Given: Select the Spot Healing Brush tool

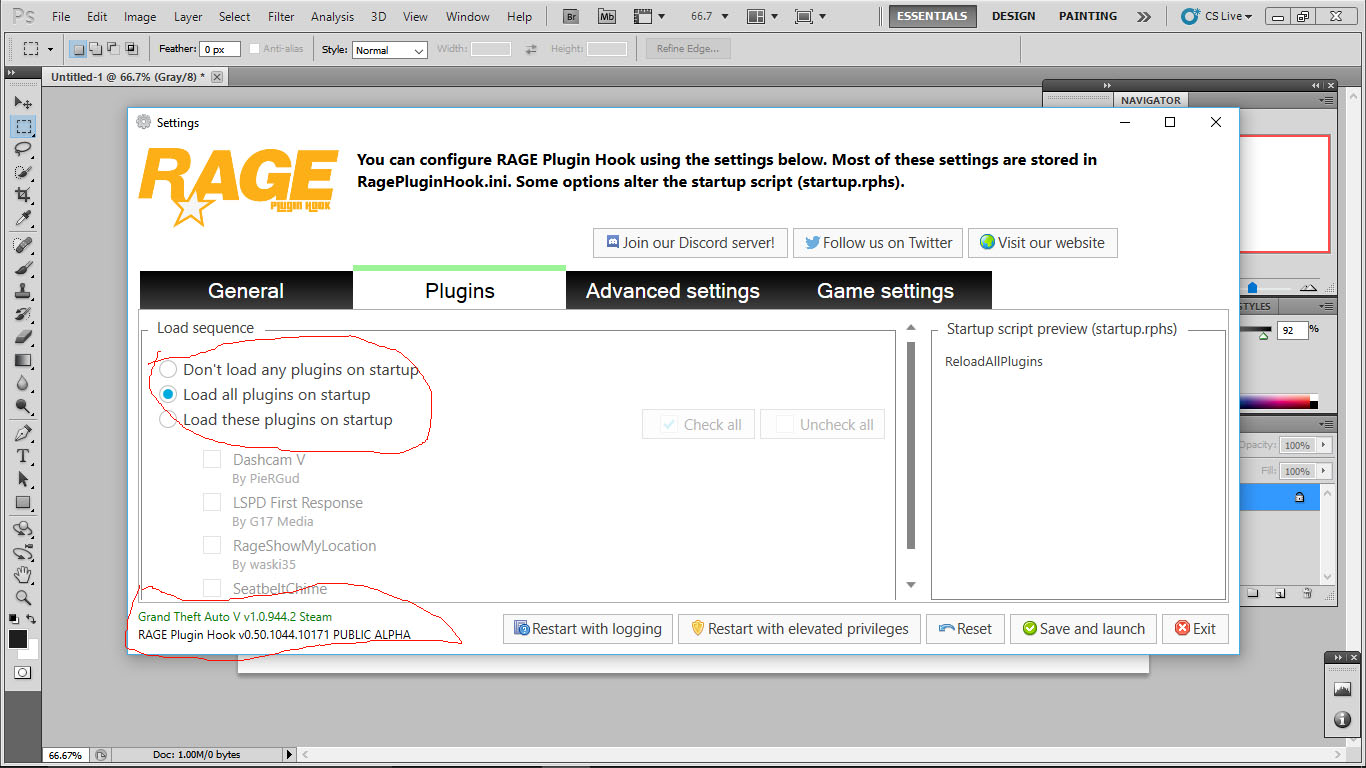Looking at the screenshot, I should click(x=22, y=245).
